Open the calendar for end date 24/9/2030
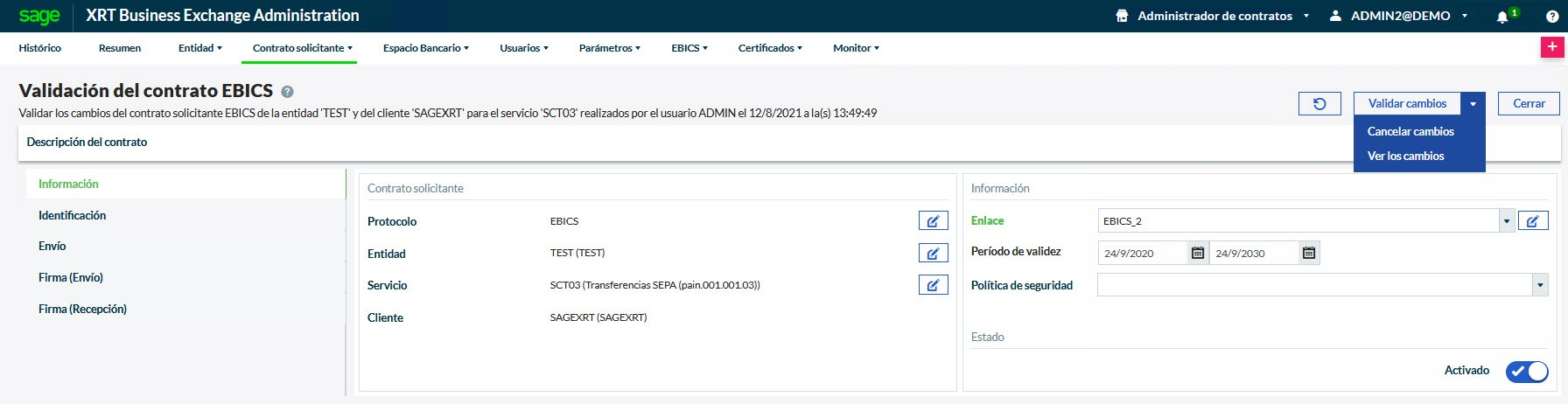1568x404 pixels. pos(1308,253)
